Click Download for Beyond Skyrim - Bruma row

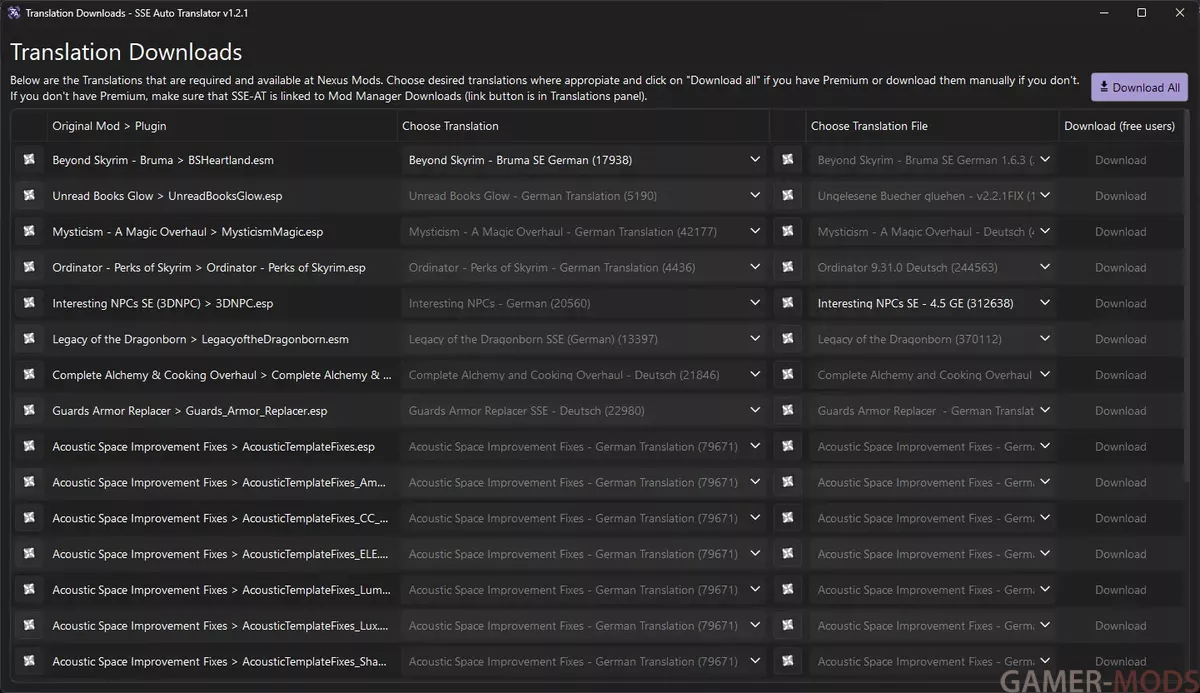pos(1120,160)
